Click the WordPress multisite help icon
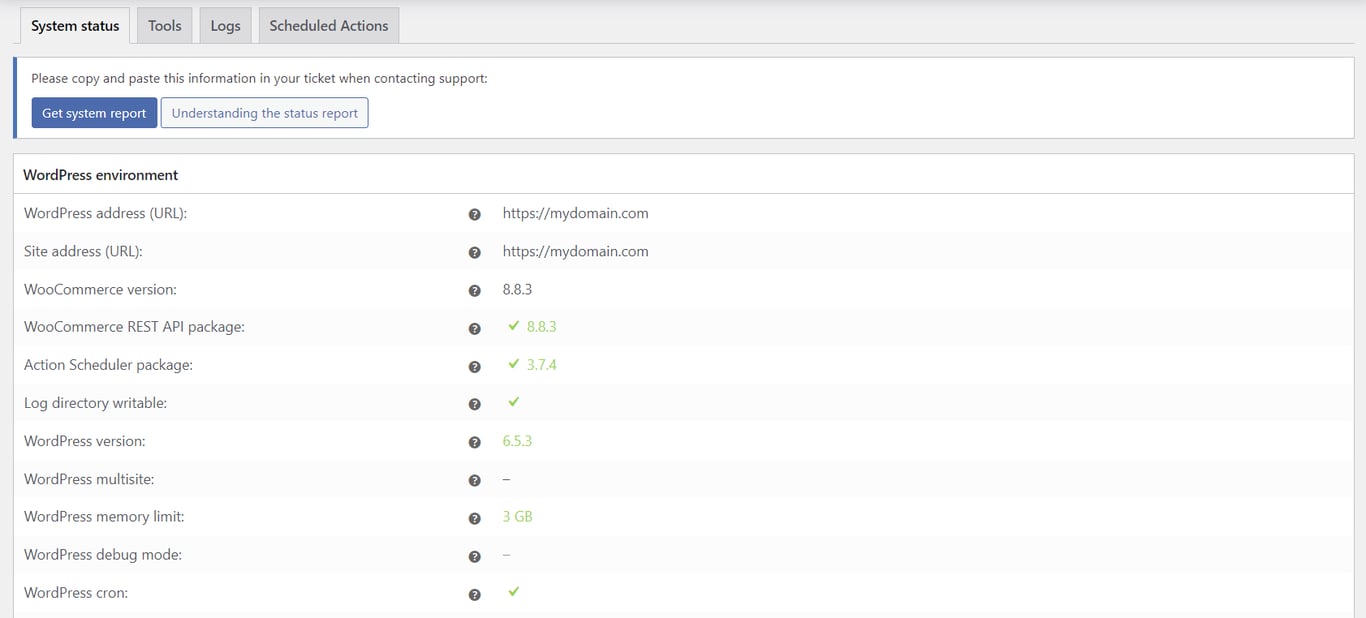 (x=474, y=480)
